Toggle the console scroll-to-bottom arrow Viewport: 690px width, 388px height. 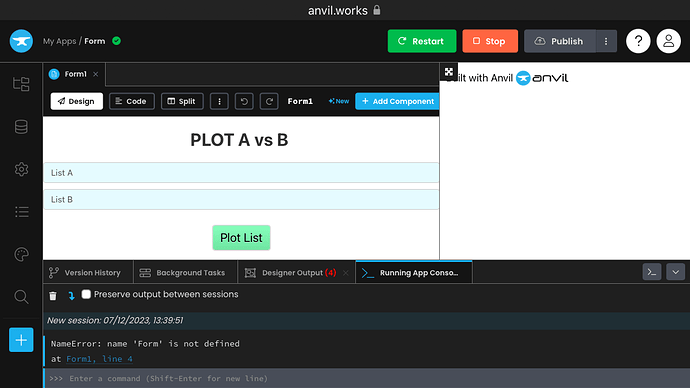[x=71, y=296]
